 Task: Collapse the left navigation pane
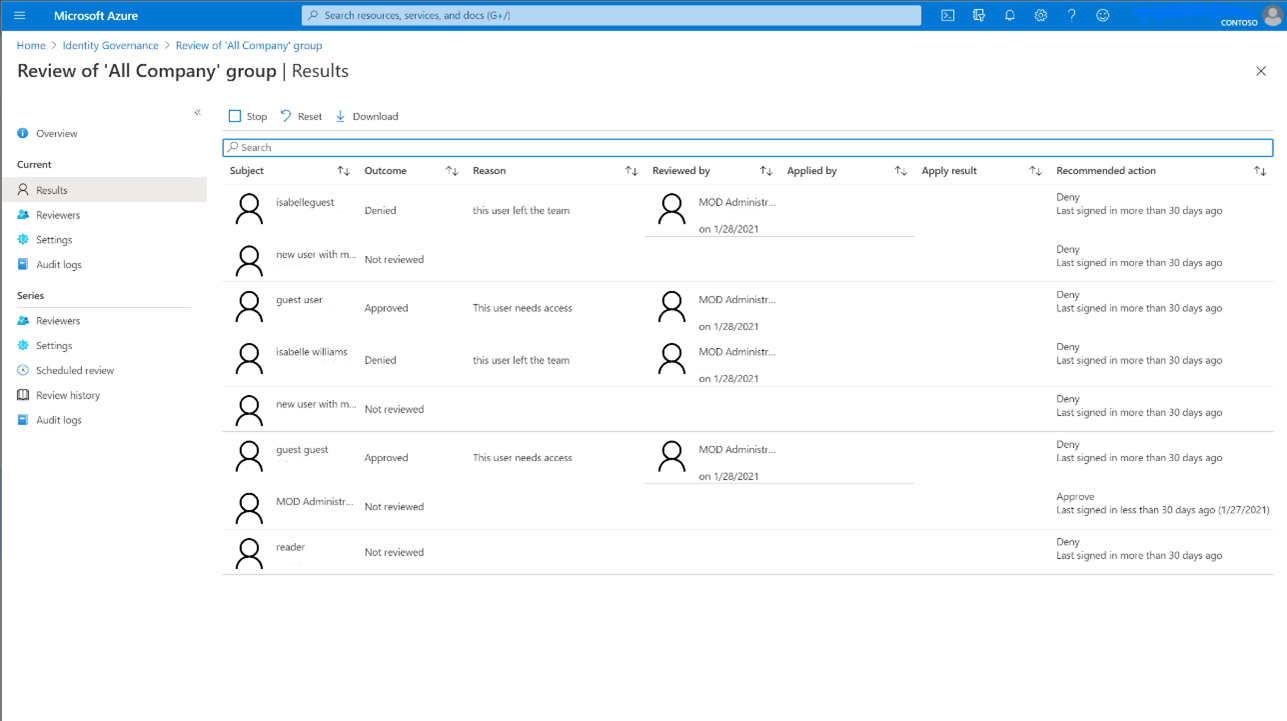click(x=197, y=112)
